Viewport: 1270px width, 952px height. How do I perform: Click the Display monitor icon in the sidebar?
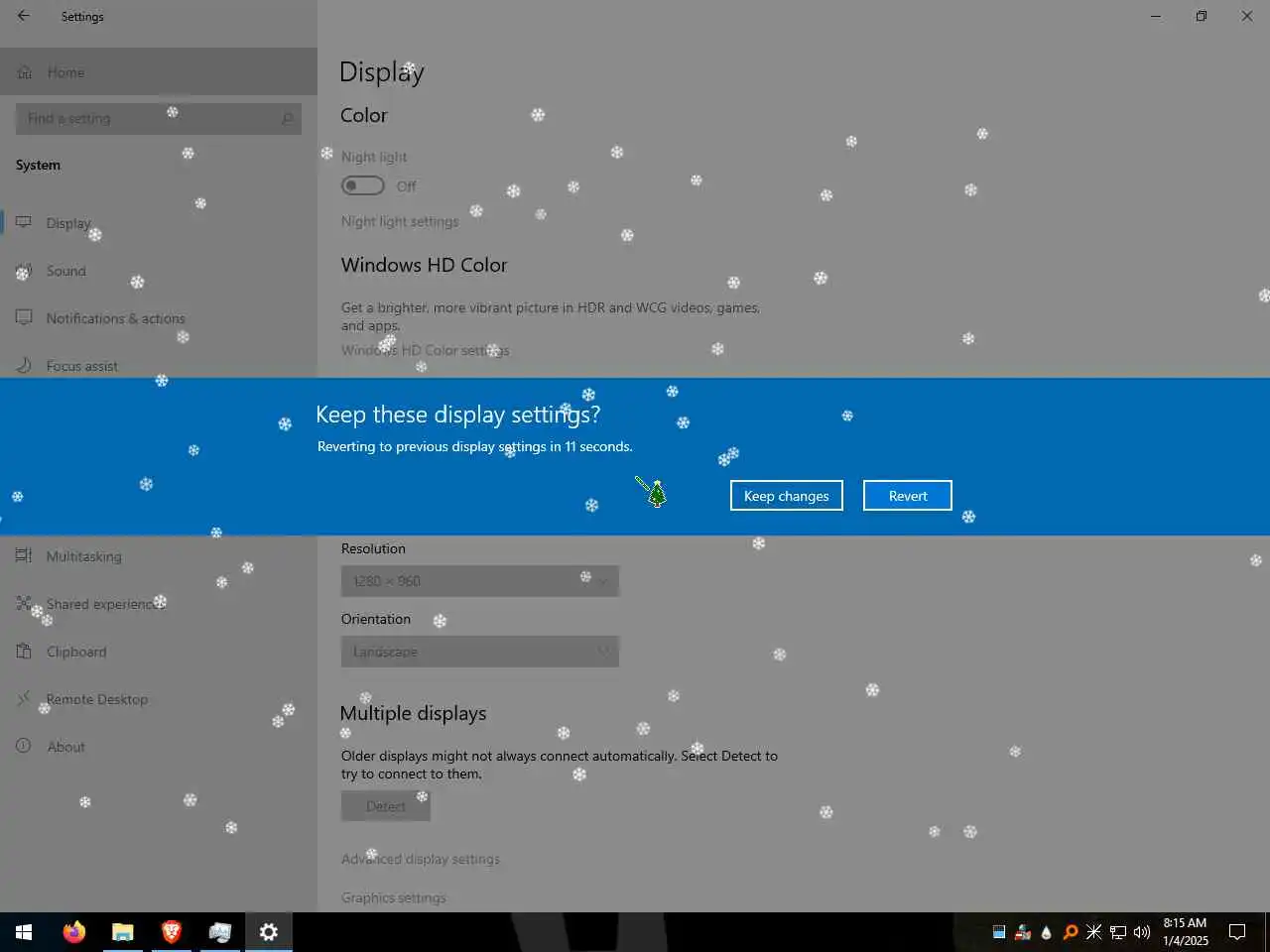pyautogui.click(x=24, y=223)
